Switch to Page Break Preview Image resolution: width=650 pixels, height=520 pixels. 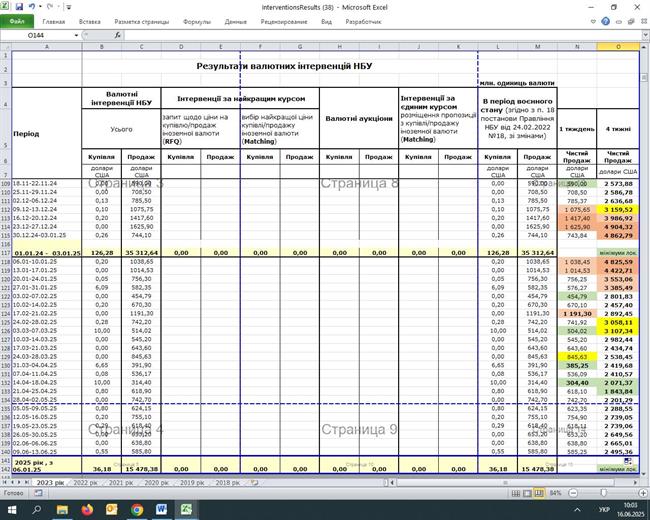click(x=539, y=493)
